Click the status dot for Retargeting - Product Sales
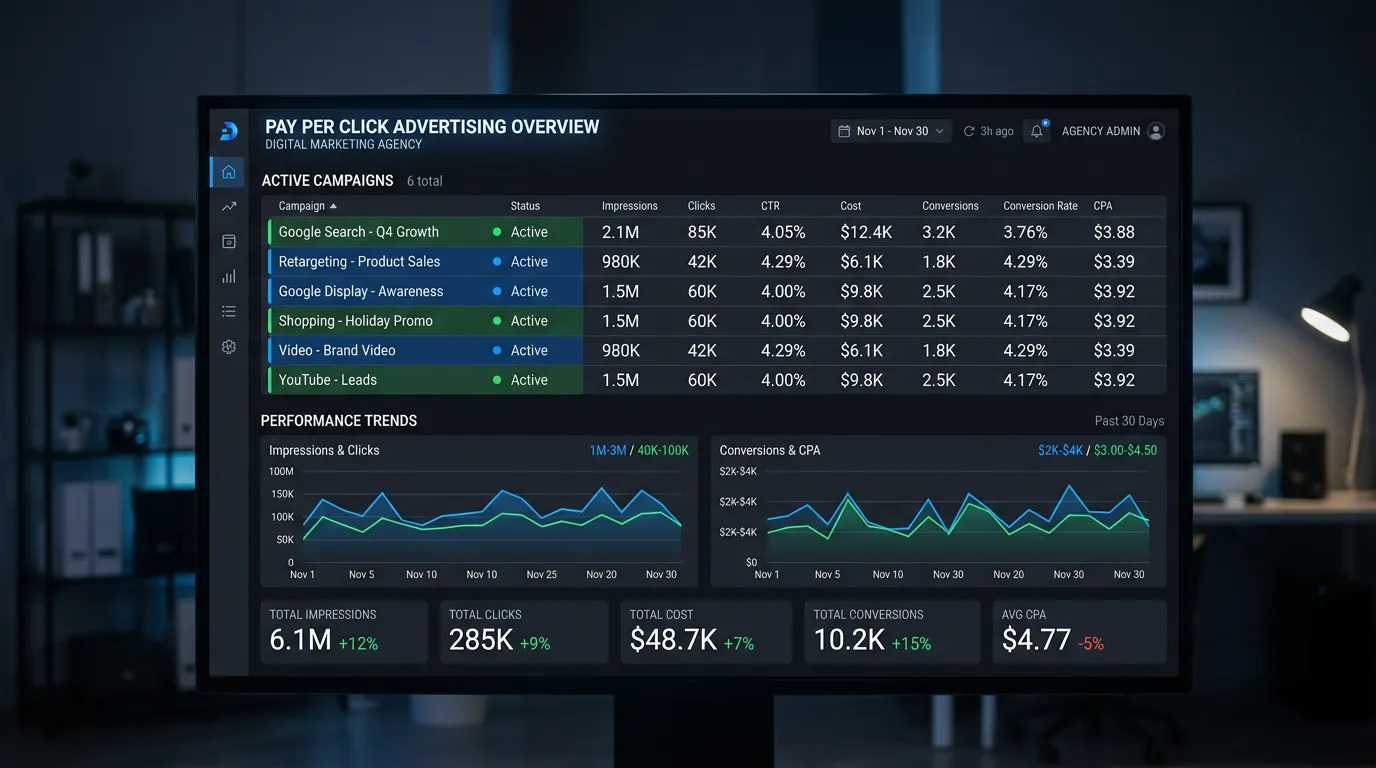This screenshot has width=1376, height=768. point(497,262)
